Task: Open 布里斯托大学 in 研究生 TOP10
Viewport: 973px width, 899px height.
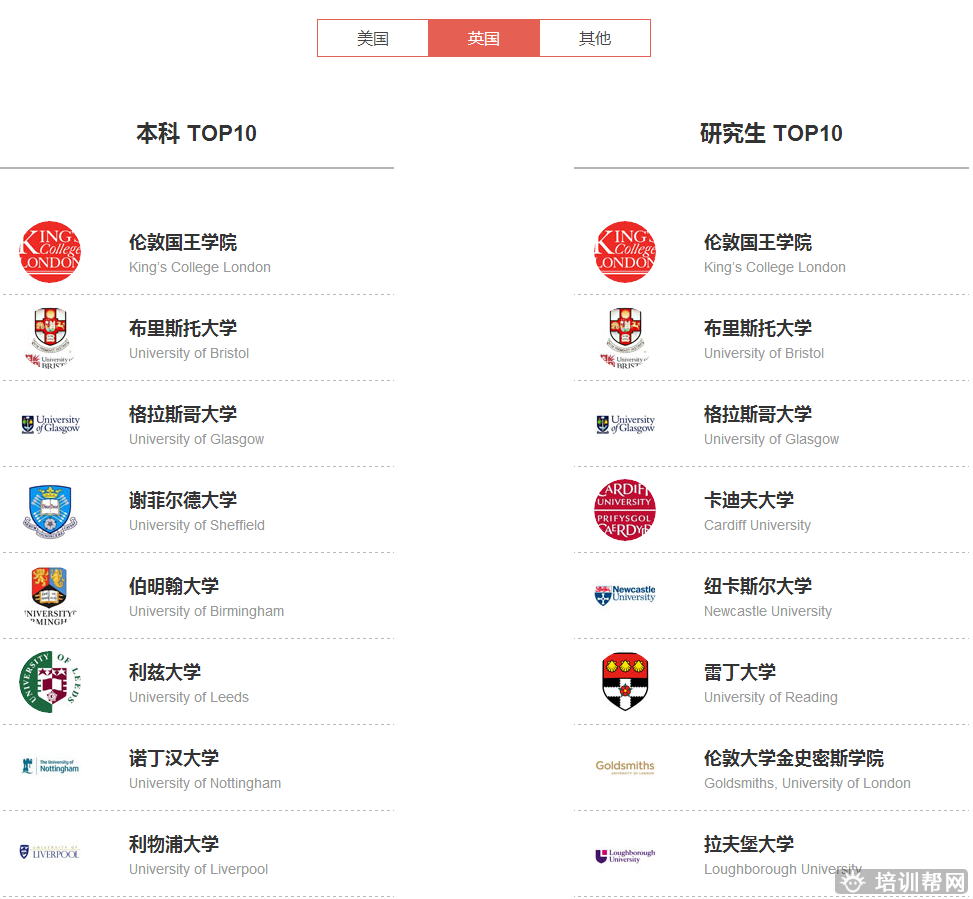Action: (758, 328)
